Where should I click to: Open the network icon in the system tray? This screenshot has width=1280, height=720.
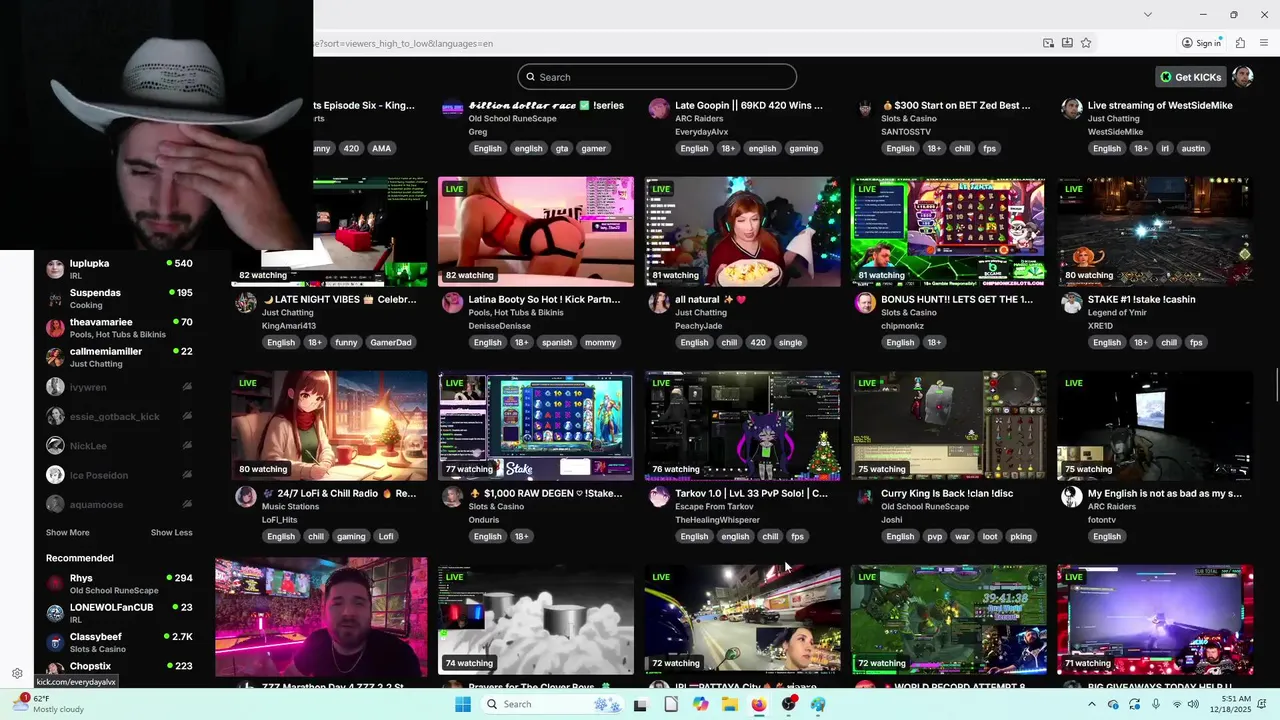click(x=1177, y=704)
